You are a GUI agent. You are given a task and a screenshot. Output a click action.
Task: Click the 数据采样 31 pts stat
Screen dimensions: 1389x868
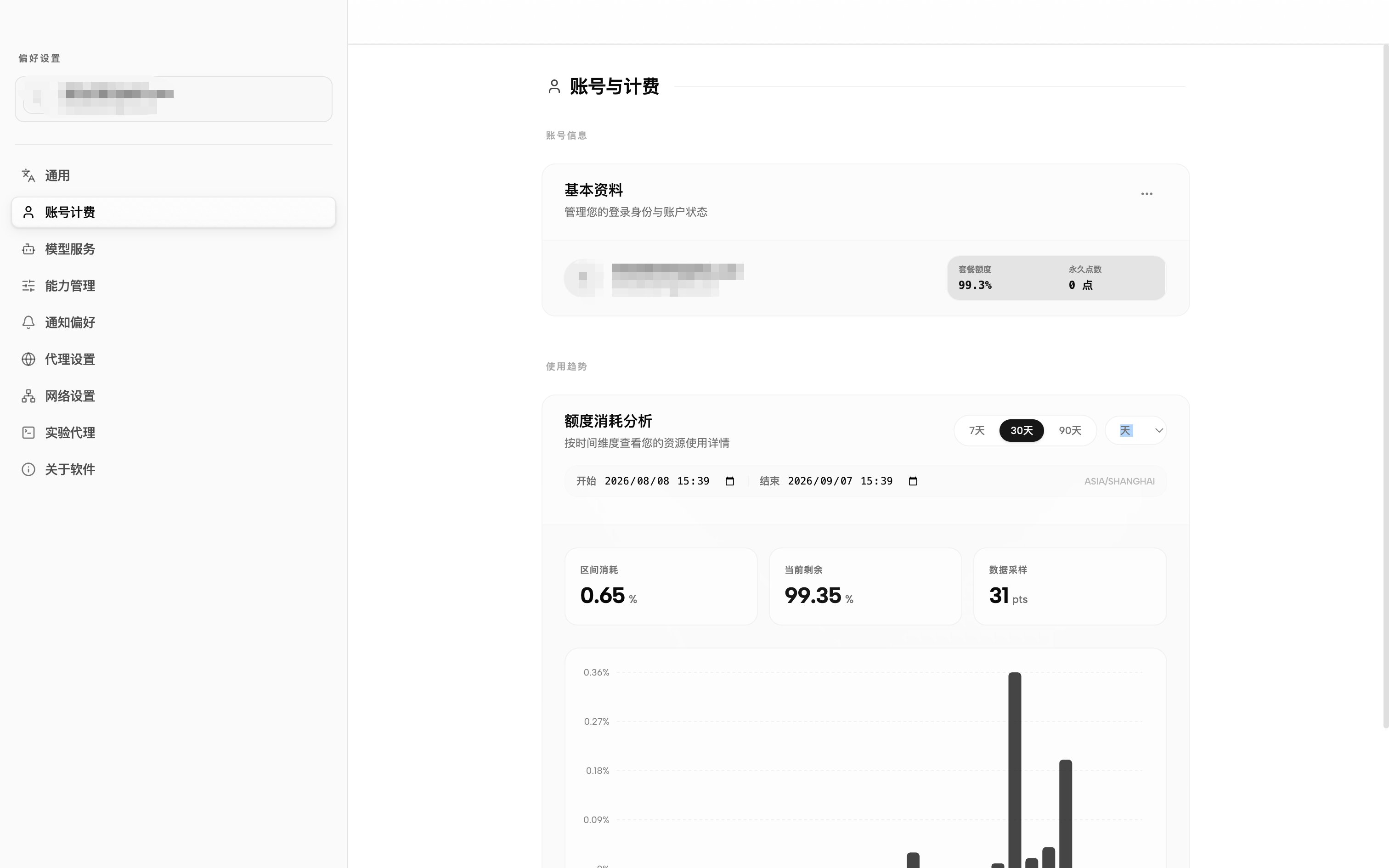click(1069, 586)
